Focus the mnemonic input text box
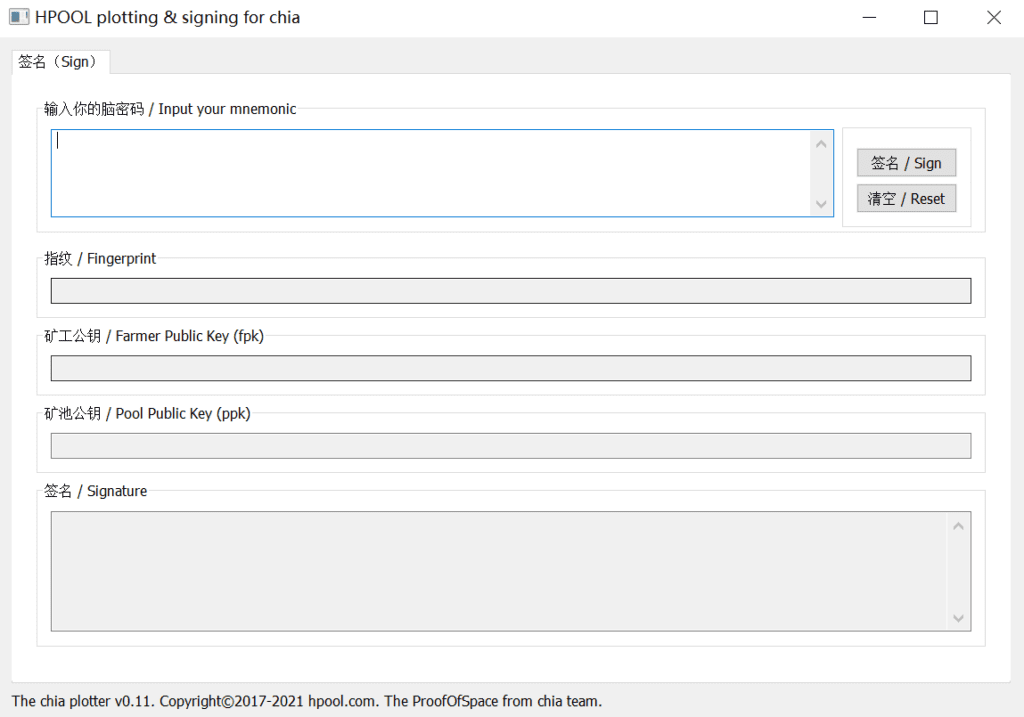1024x717 pixels. click(x=430, y=172)
